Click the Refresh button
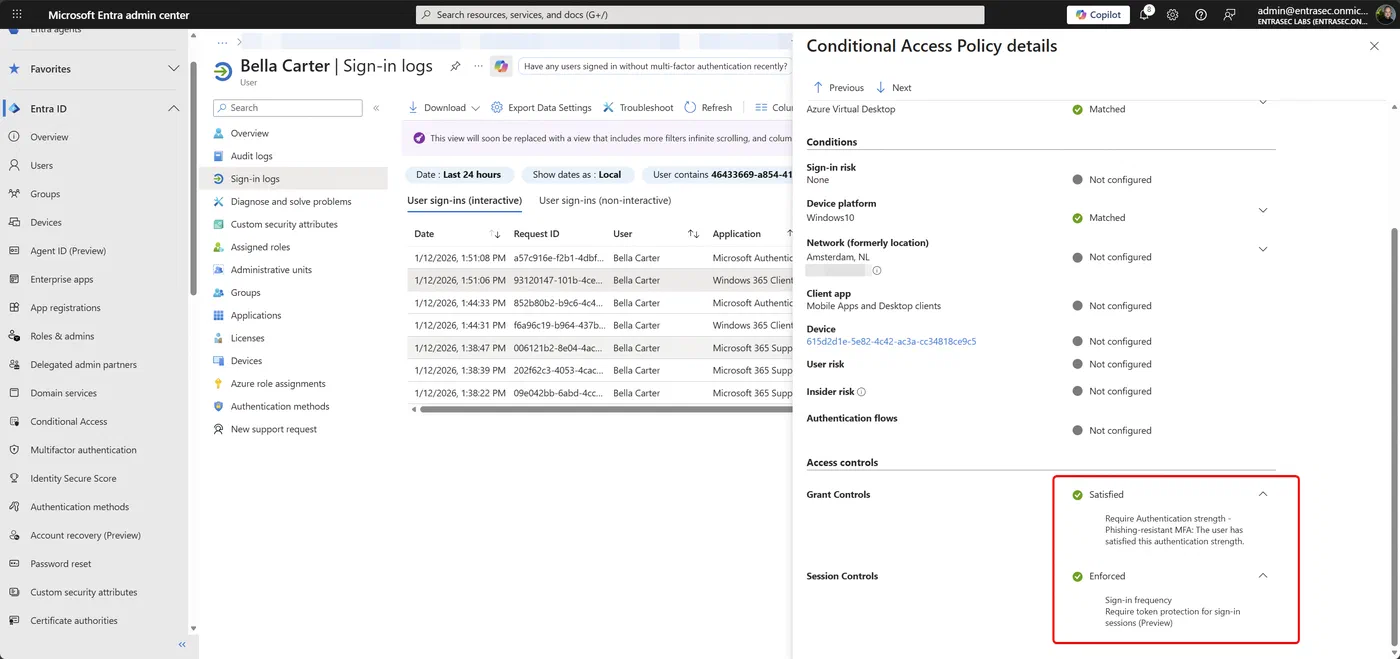 pyautogui.click(x=709, y=108)
